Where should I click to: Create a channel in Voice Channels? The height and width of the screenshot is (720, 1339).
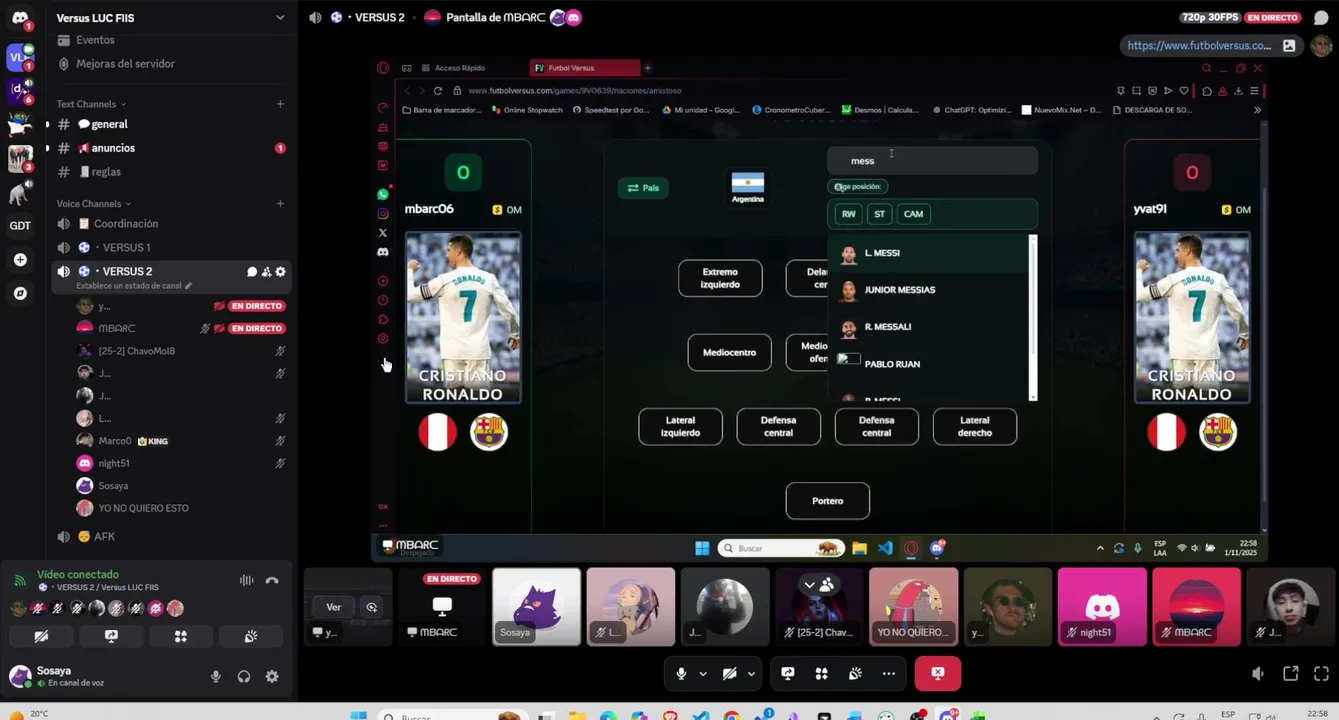(280, 204)
